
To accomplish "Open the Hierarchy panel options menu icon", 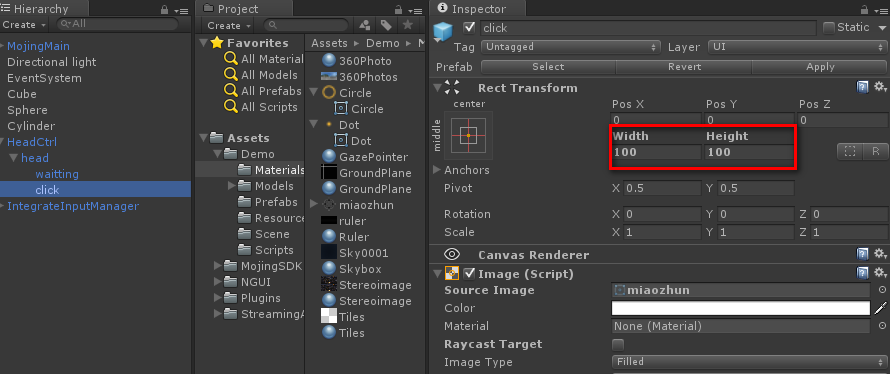I will tap(181, 11).
